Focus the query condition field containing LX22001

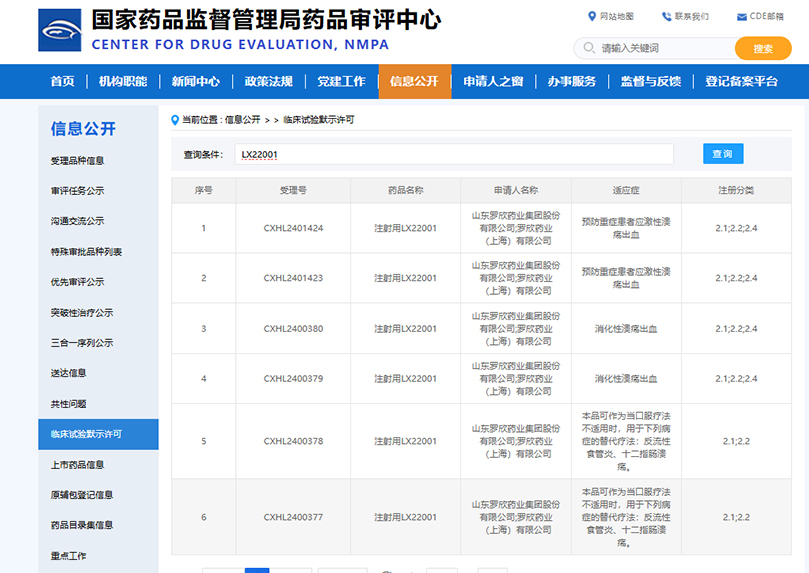tap(453, 154)
